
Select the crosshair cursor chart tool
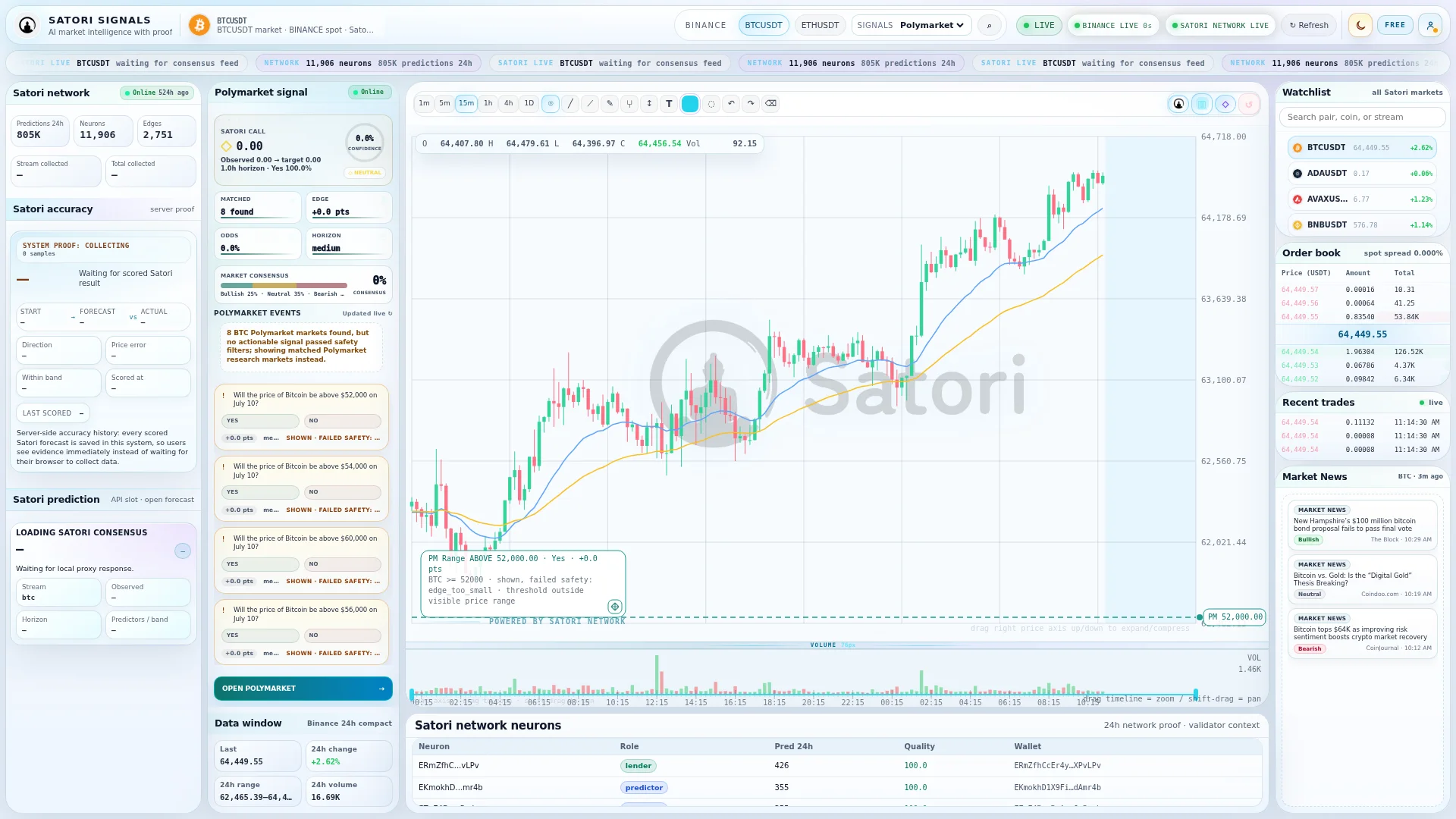coord(551,104)
